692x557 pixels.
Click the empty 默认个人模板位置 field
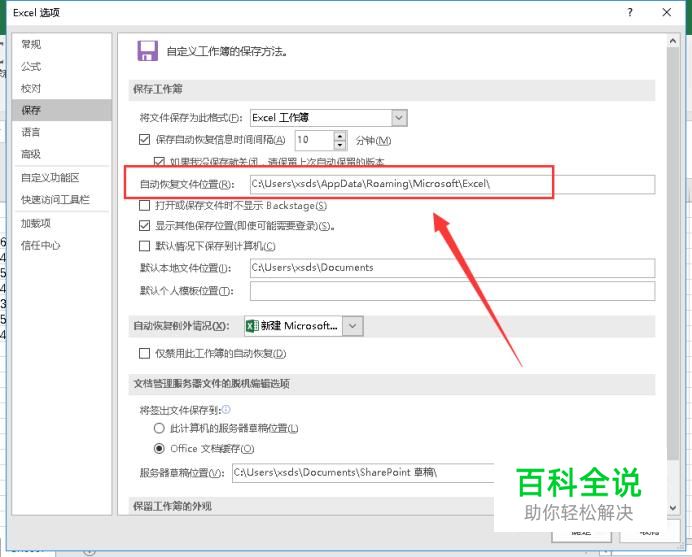[452, 291]
